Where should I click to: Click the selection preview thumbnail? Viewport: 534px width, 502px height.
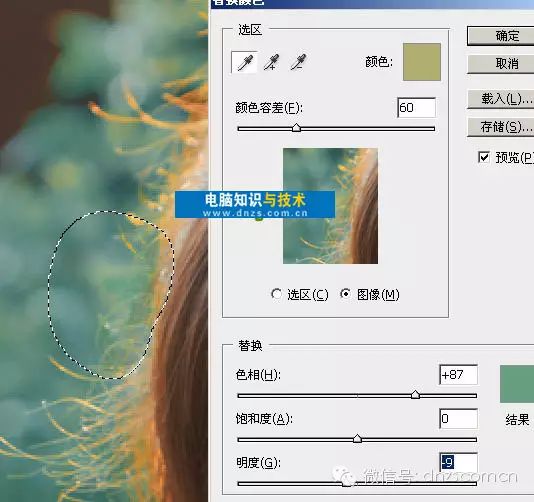point(330,206)
